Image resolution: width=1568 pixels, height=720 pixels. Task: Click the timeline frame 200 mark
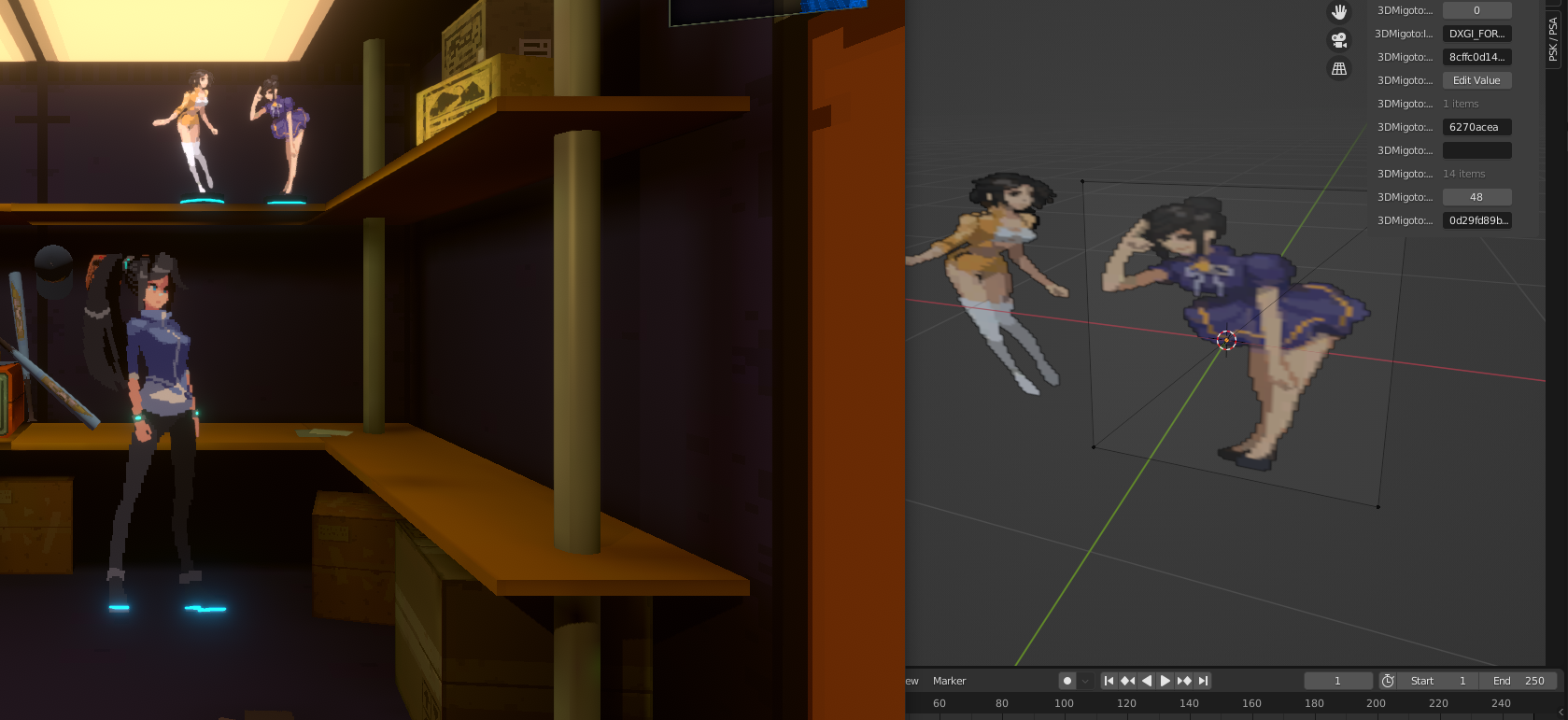pos(1376,703)
